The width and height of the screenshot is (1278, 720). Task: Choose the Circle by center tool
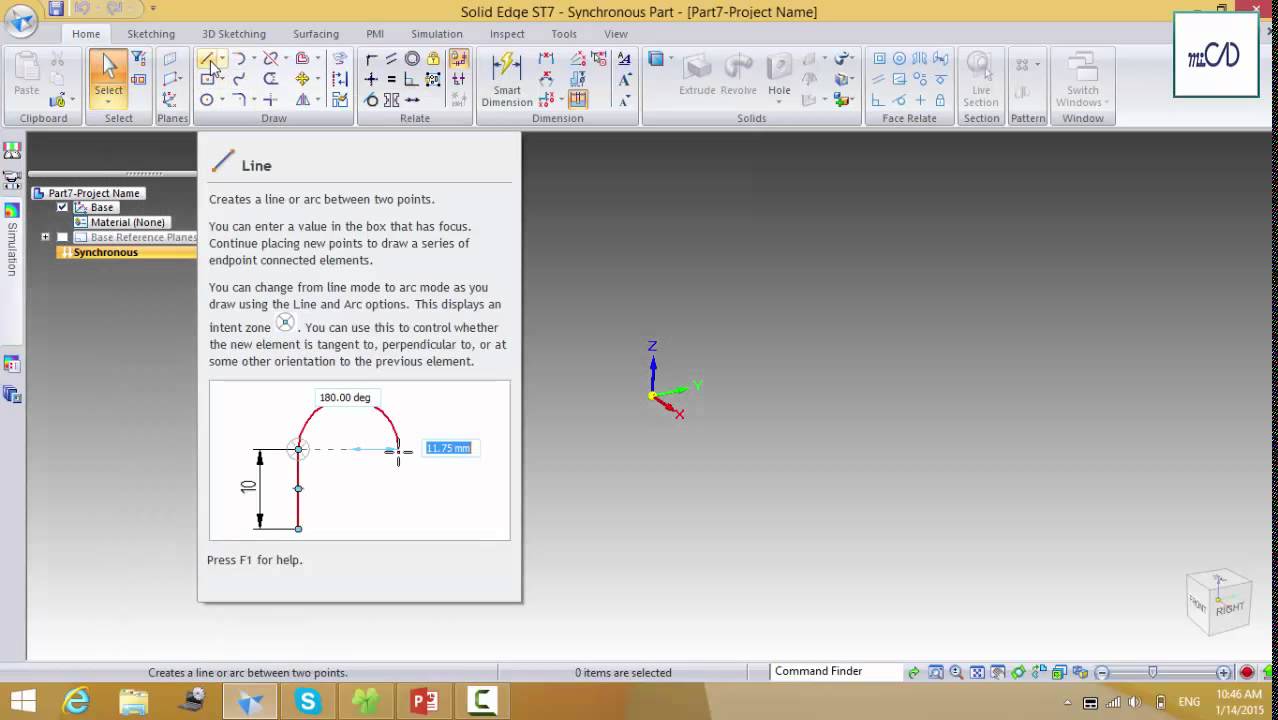pyautogui.click(x=207, y=99)
